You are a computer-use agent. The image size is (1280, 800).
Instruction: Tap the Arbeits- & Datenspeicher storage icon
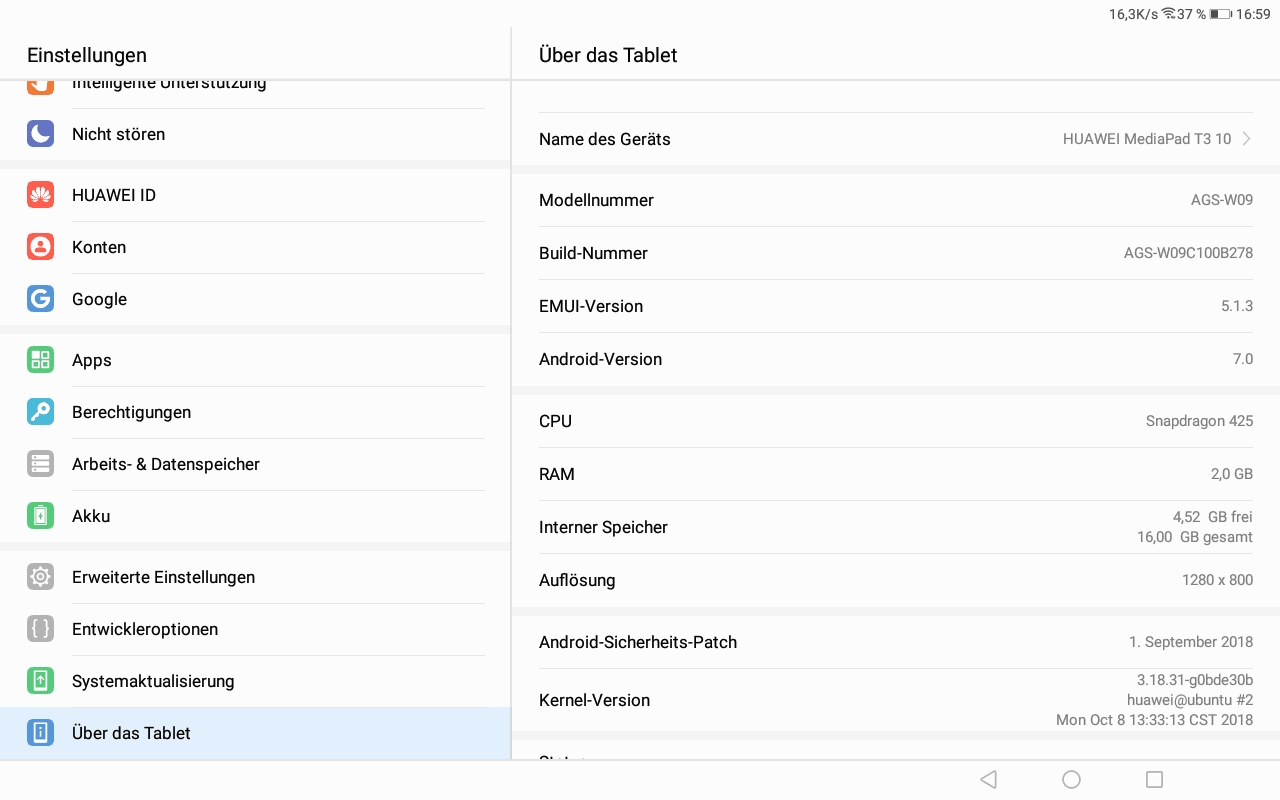(40, 464)
